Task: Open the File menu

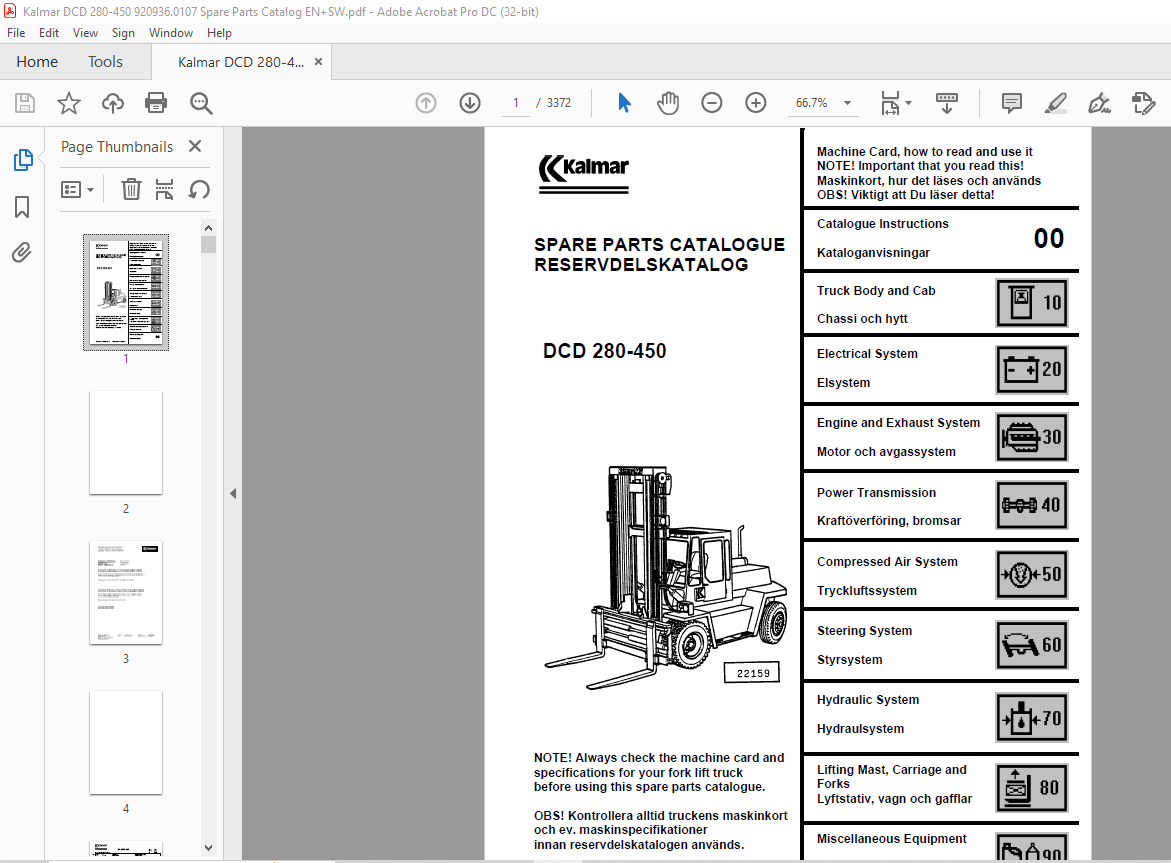Action: point(16,33)
